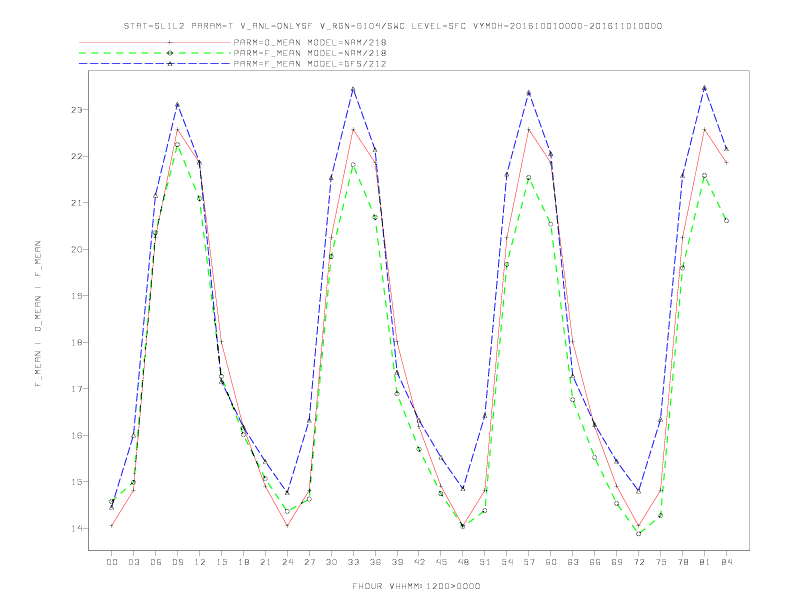
Task: Click x-axis forecast hour 54
Action: (507, 562)
